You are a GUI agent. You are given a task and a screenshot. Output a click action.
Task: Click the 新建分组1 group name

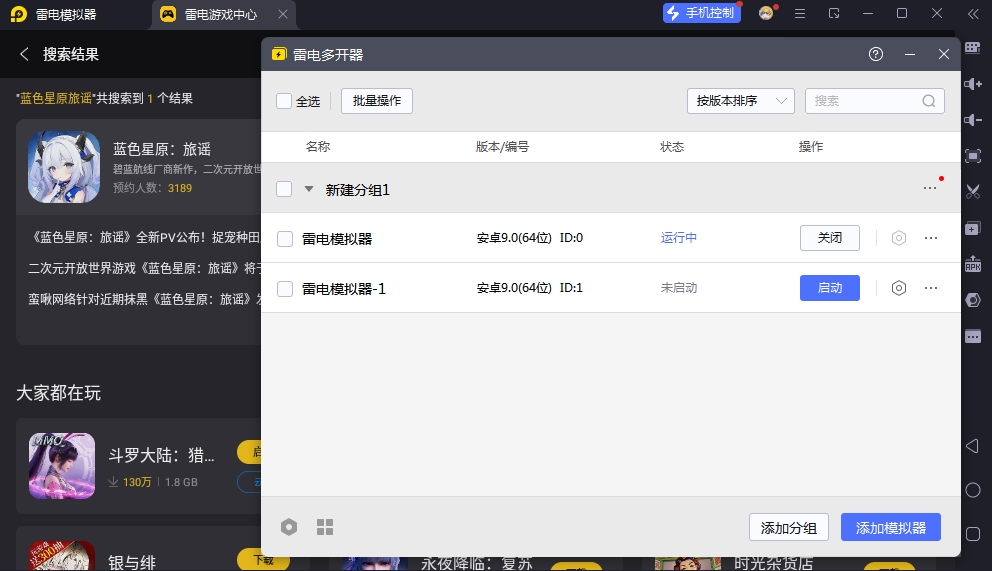tap(357, 190)
